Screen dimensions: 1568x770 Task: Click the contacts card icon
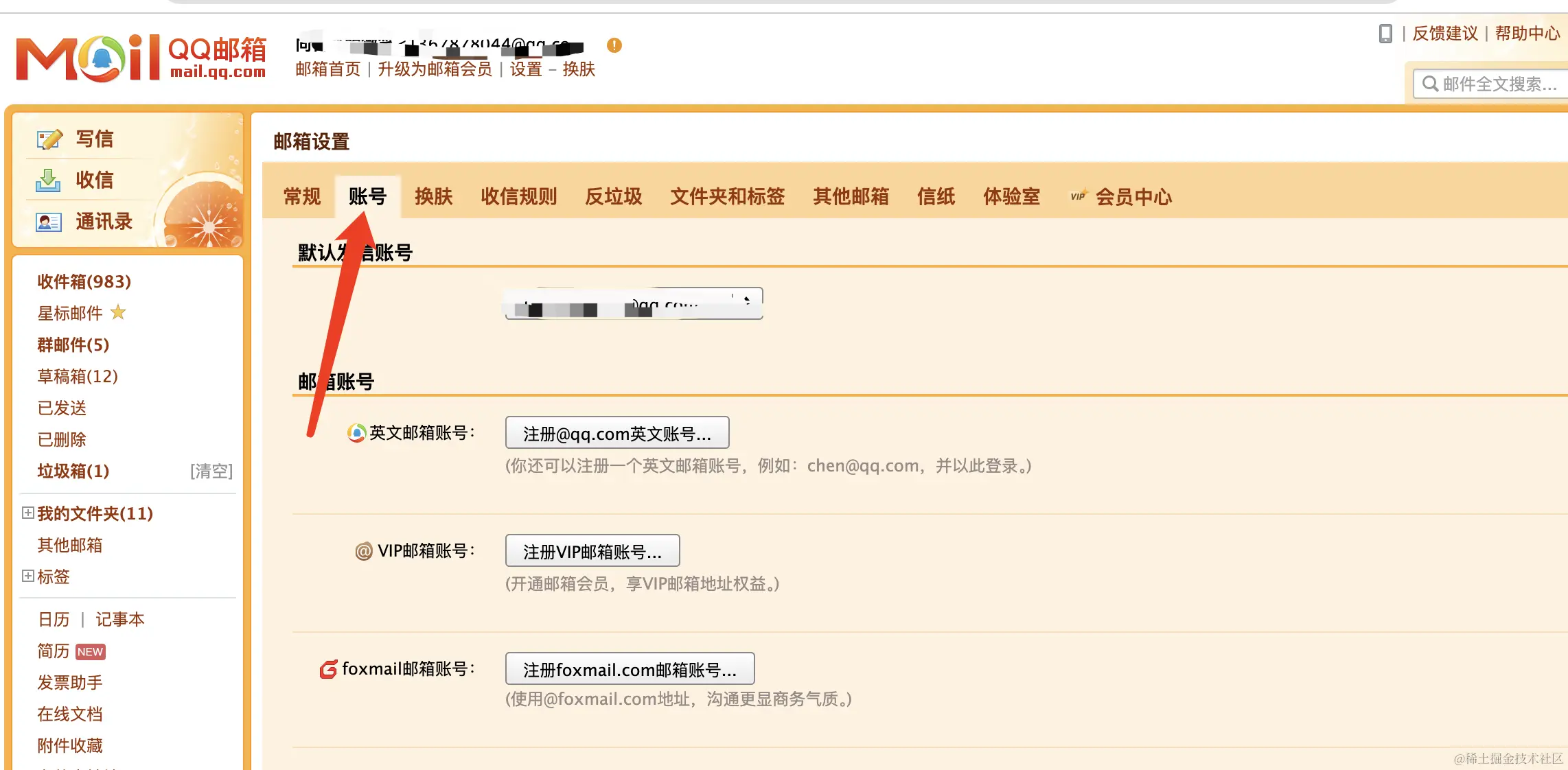tap(48, 222)
